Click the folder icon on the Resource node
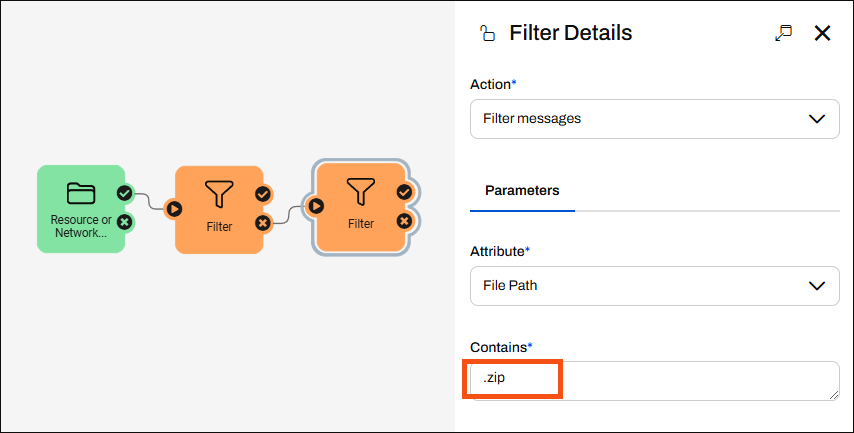The width and height of the screenshot is (854, 433). [80, 192]
